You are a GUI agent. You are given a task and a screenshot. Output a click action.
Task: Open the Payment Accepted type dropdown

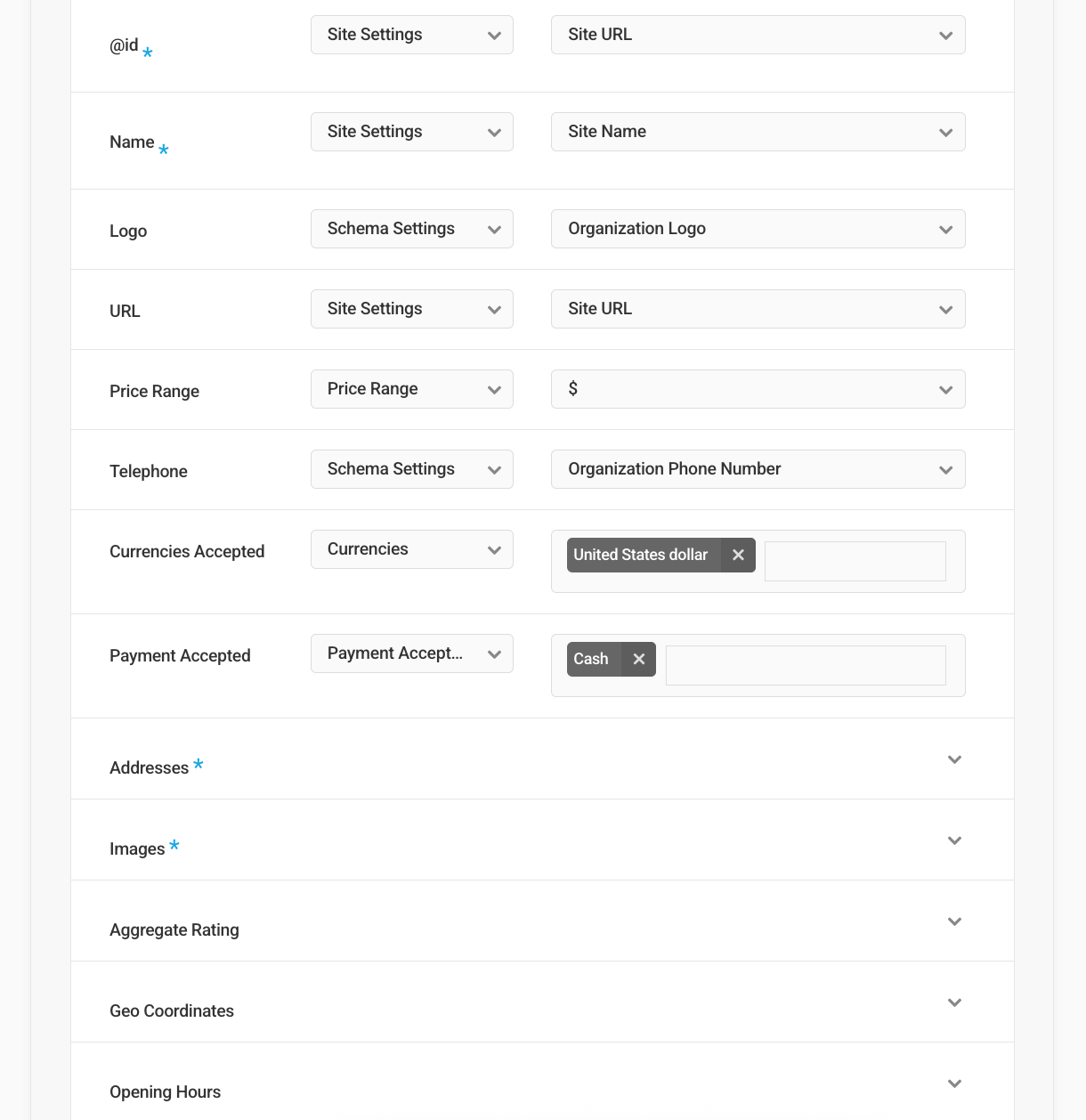(x=411, y=653)
